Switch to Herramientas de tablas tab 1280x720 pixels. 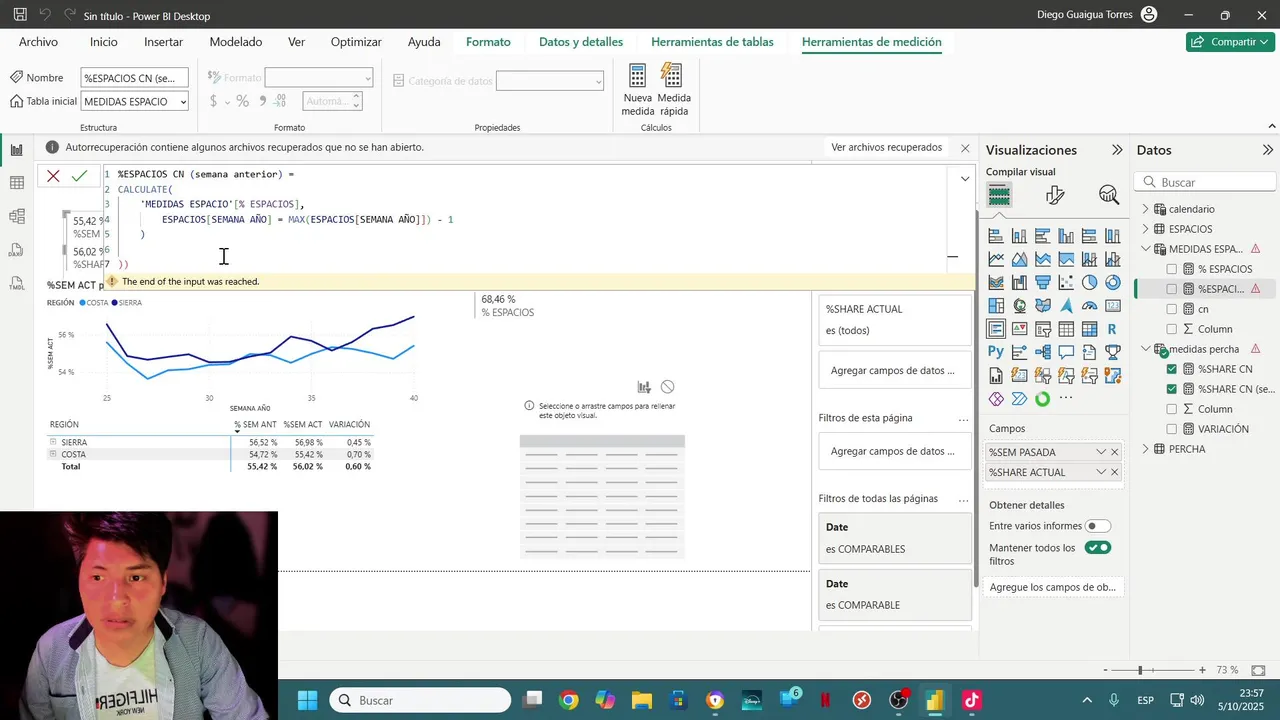712,42
